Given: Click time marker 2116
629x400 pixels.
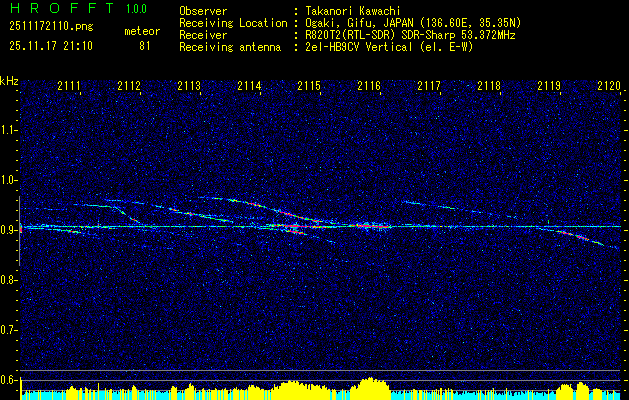Looking at the screenshot, I should pyautogui.click(x=369, y=86).
